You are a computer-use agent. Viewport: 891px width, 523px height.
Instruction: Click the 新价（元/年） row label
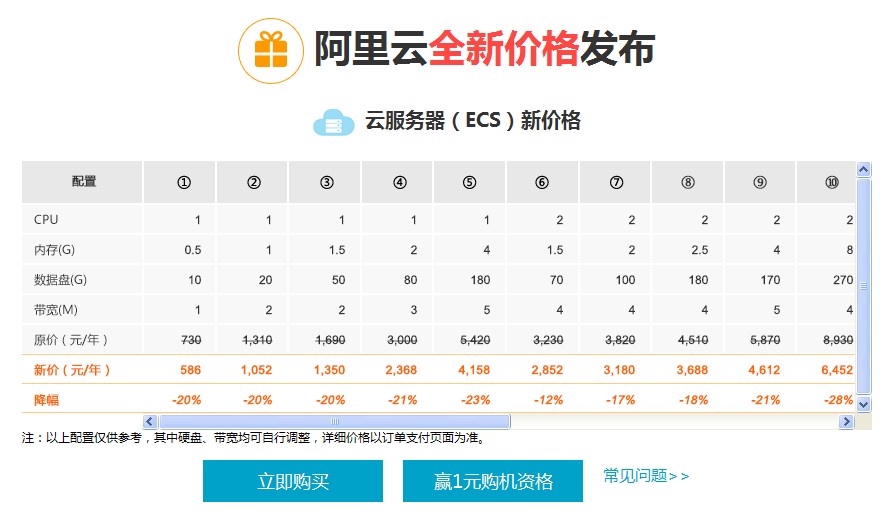[x=72, y=370]
